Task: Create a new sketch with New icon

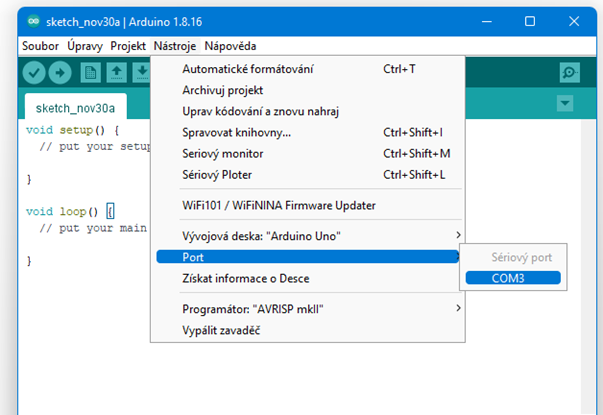Action: point(90,73)
